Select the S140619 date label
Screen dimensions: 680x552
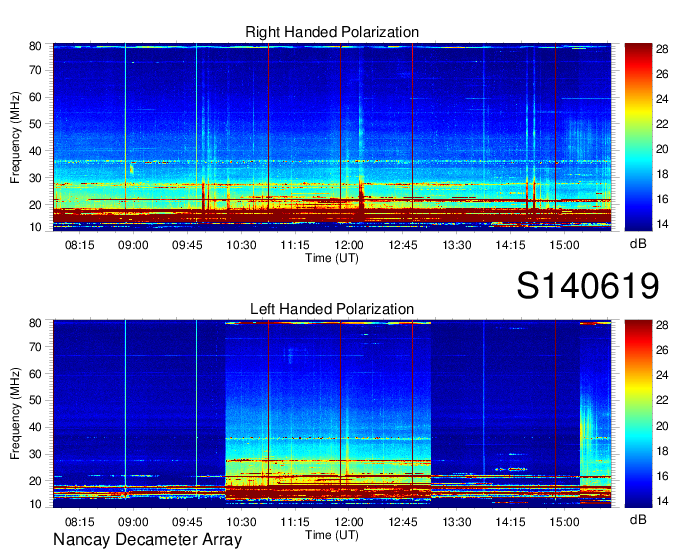[x=588, y=286]
